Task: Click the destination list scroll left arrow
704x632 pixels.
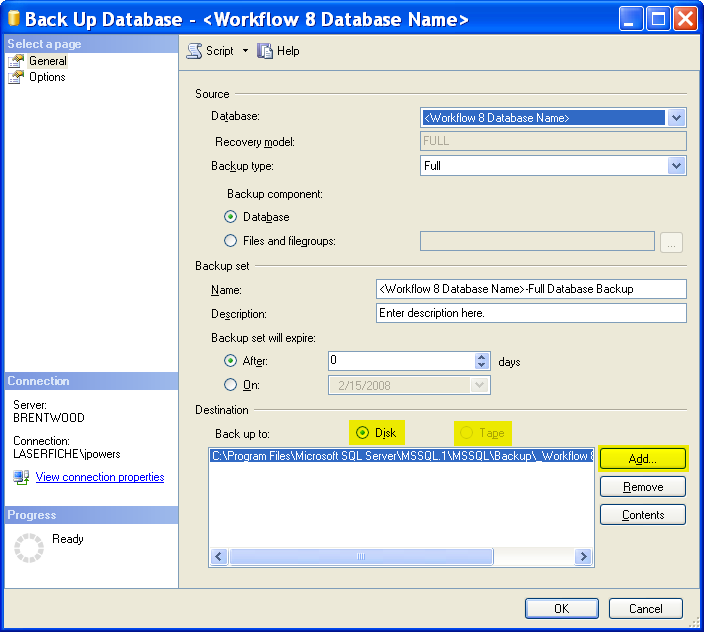Action: coord(219,557)
